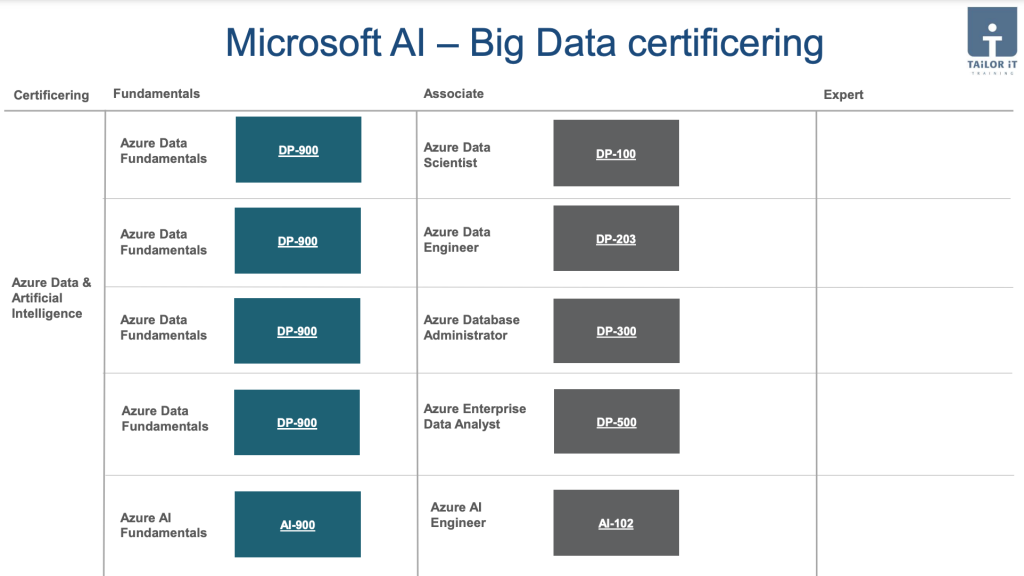1024x576 pixels.
Task: Open the DP-500 Enterprise Data Analyst link
Action: 616,423
